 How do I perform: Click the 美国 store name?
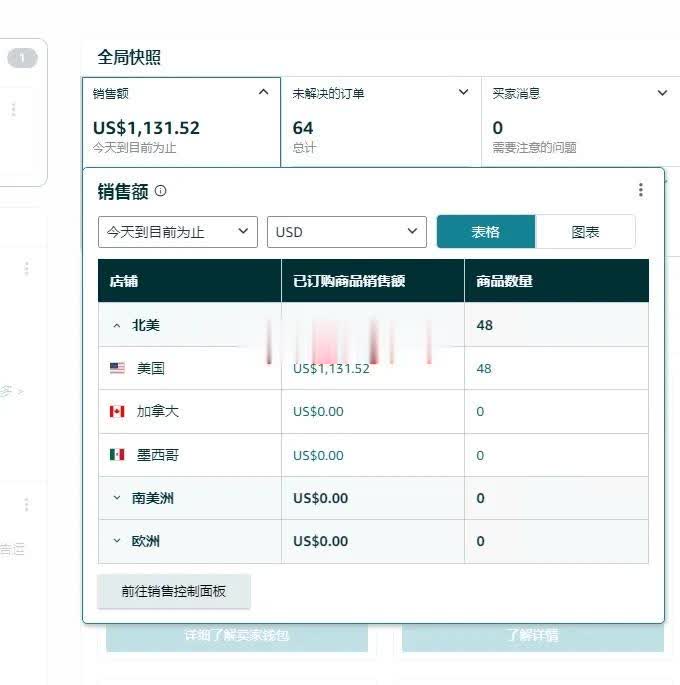(x=151, y=368)
